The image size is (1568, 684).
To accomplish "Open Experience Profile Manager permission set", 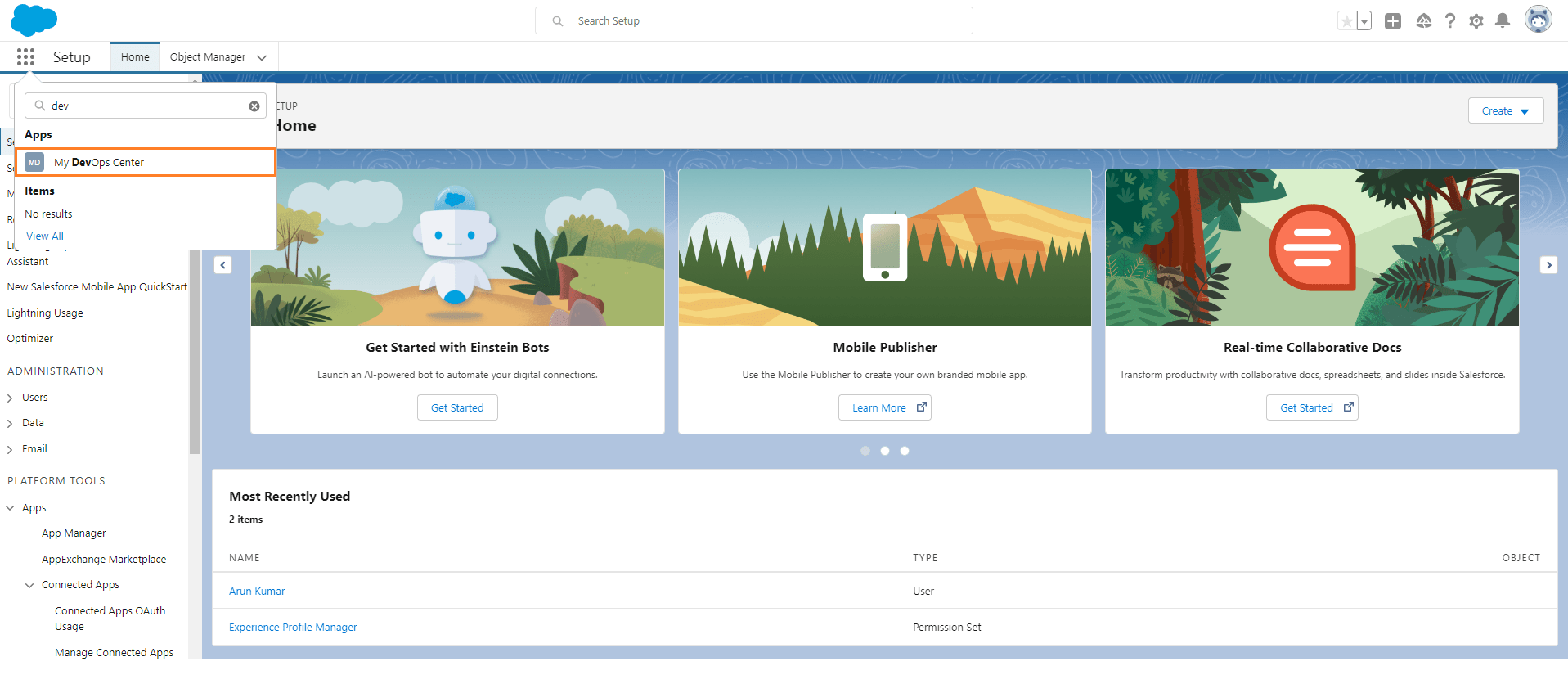I will click(293, 627).
